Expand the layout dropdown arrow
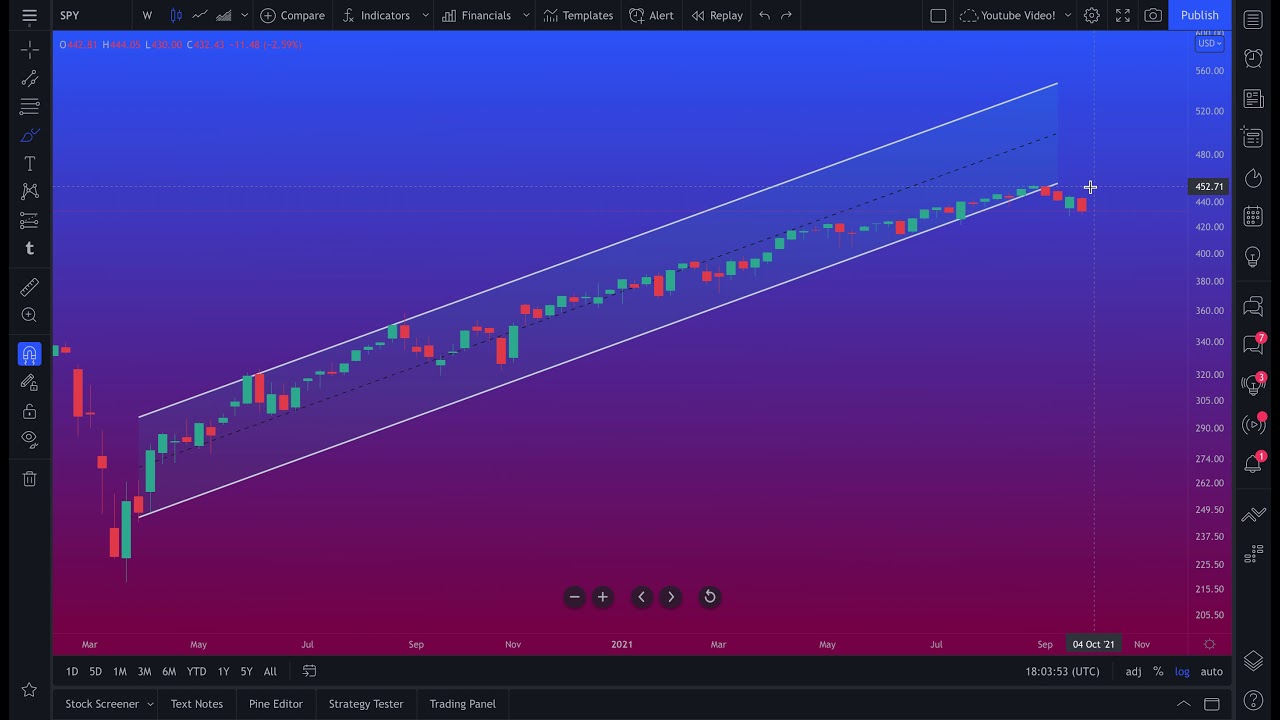The image size is (1280, 720). click(1067, 15)
